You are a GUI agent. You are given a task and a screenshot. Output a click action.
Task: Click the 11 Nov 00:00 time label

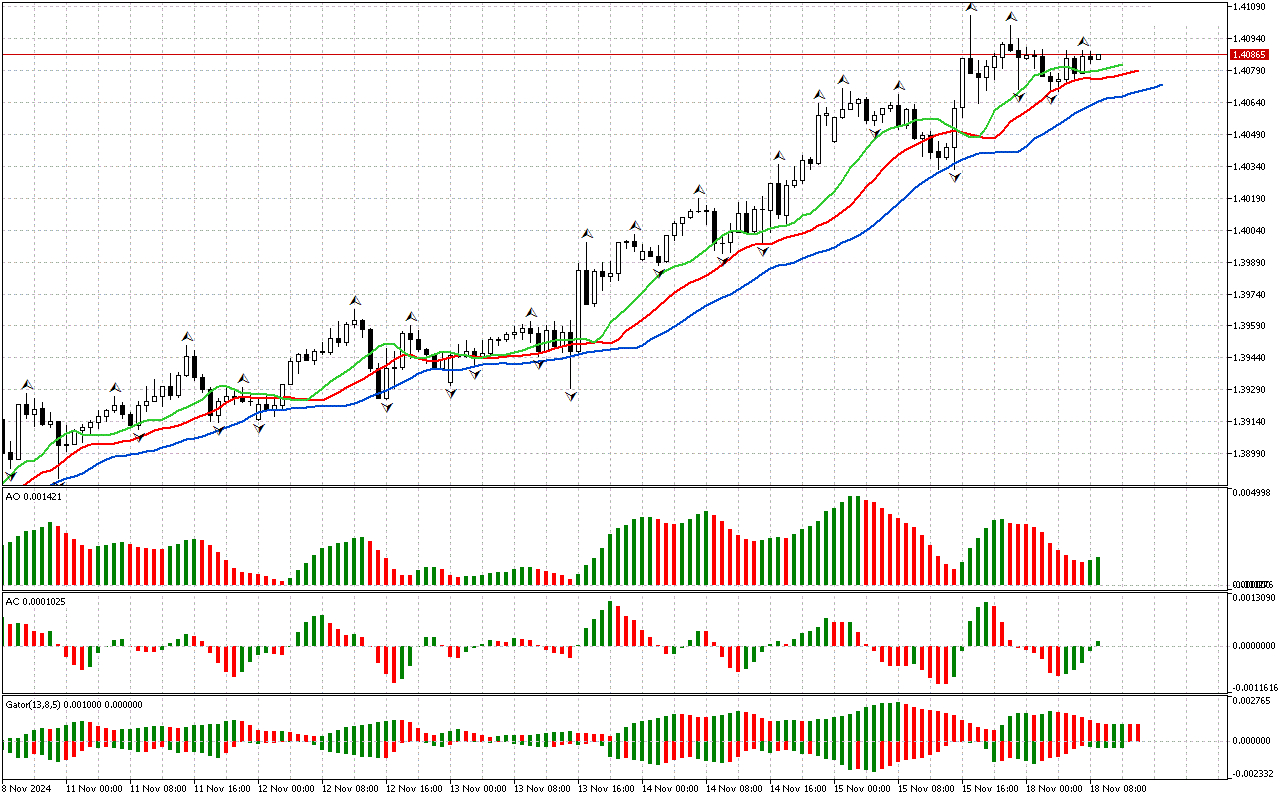(93, 789)
